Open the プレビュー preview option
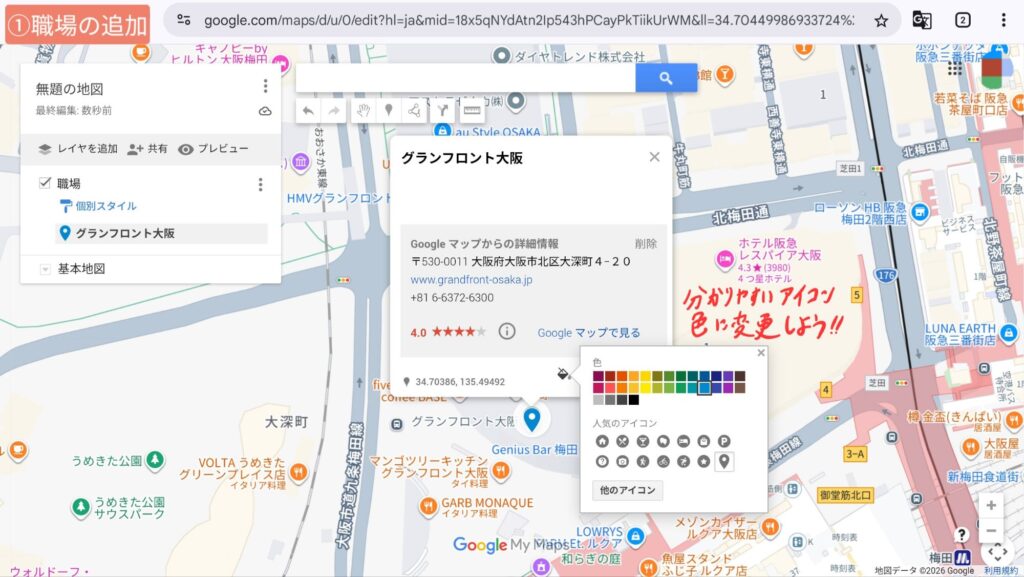 (213, 149)
